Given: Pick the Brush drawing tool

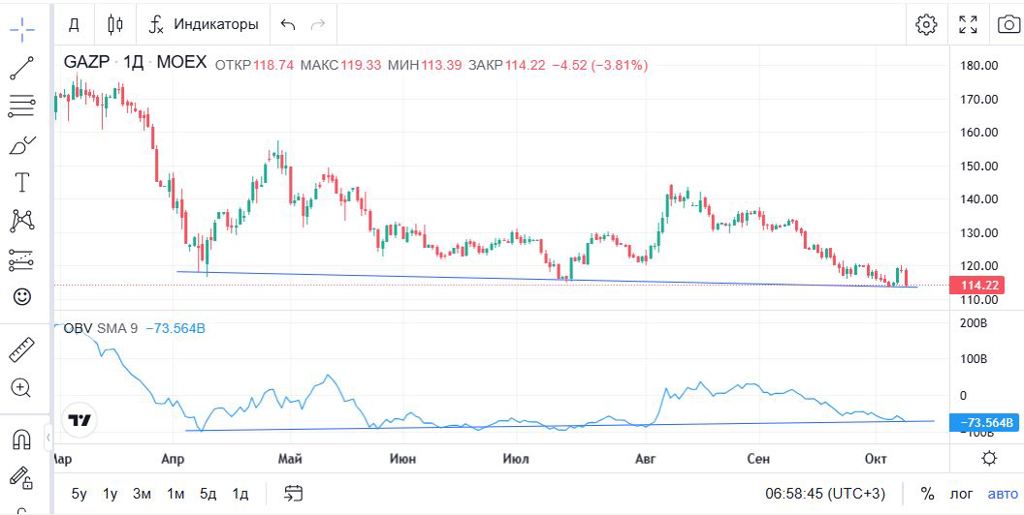Looking at the screenshot, I should 22,145.
